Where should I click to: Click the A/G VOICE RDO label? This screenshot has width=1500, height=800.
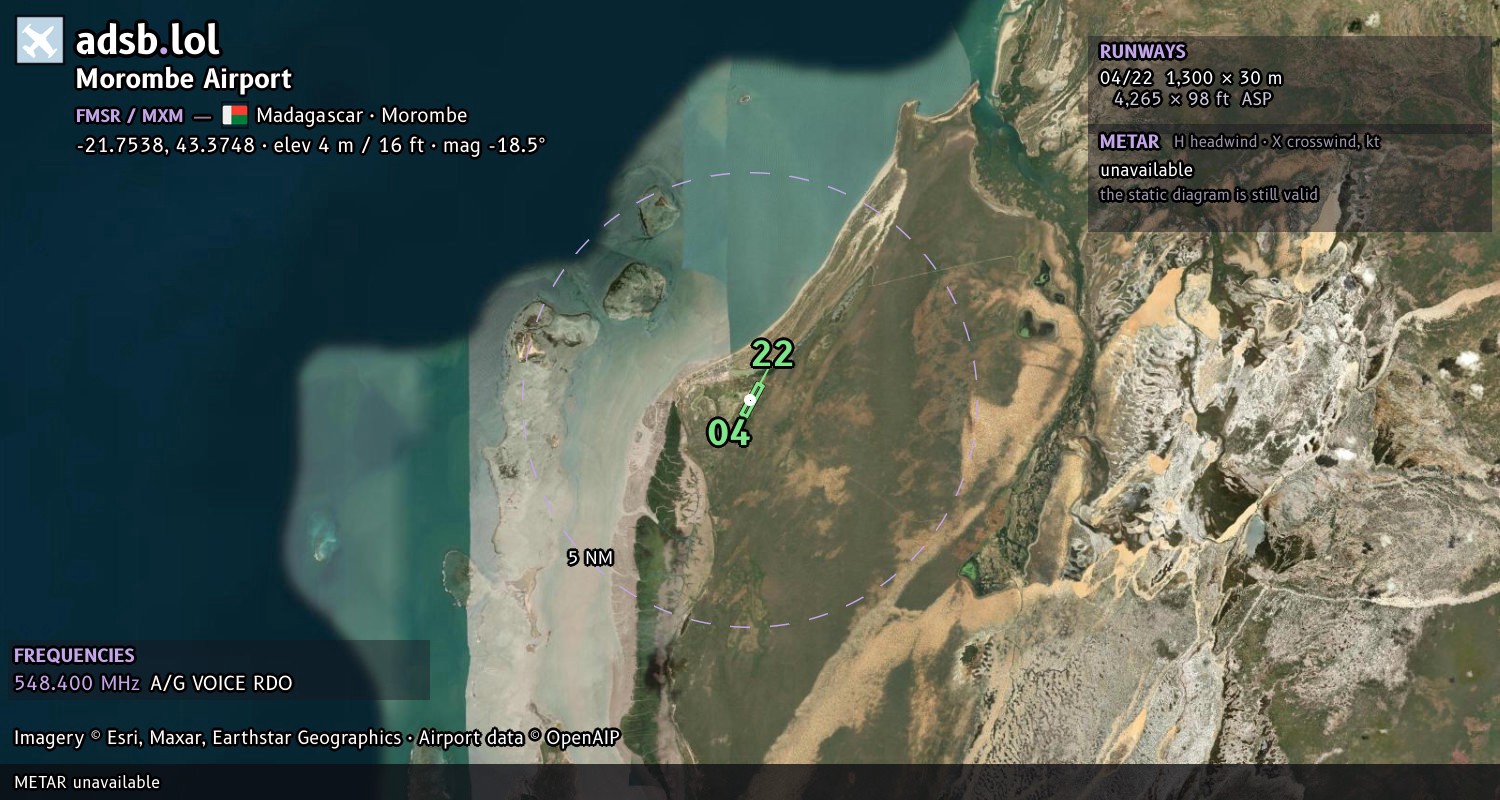click(221, 684)
